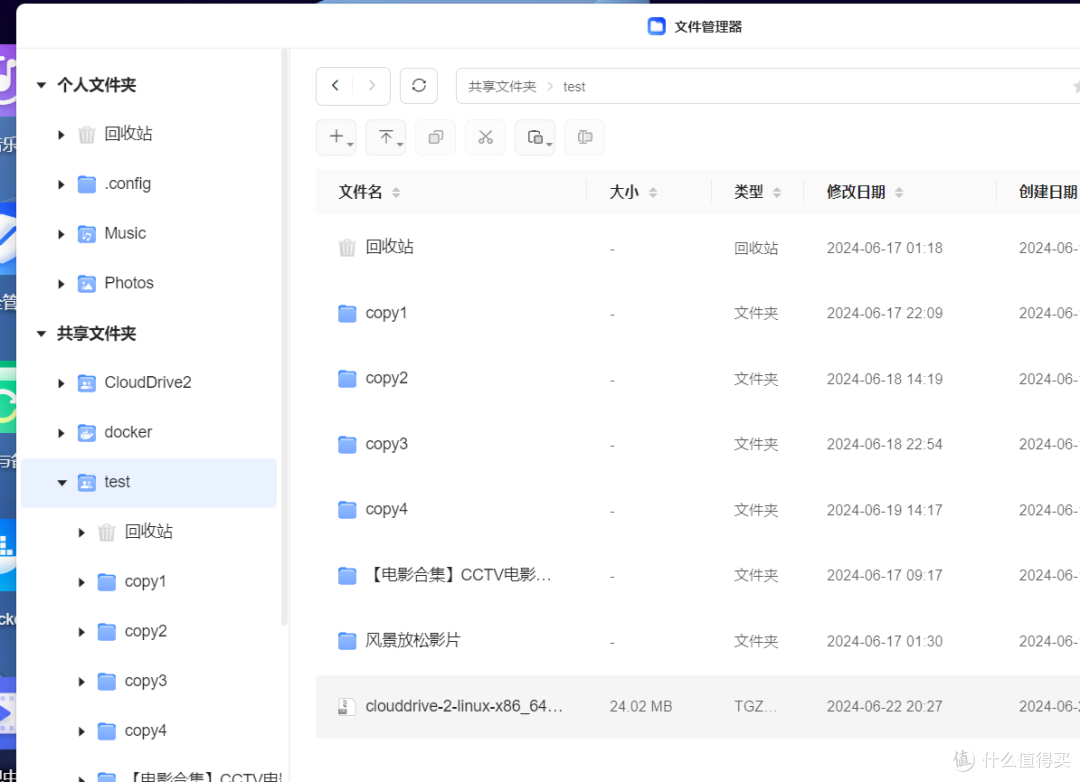Expand the .config folder node
Image resolution: width=1080 pixels, height=782 pixels.
point(61,185)
